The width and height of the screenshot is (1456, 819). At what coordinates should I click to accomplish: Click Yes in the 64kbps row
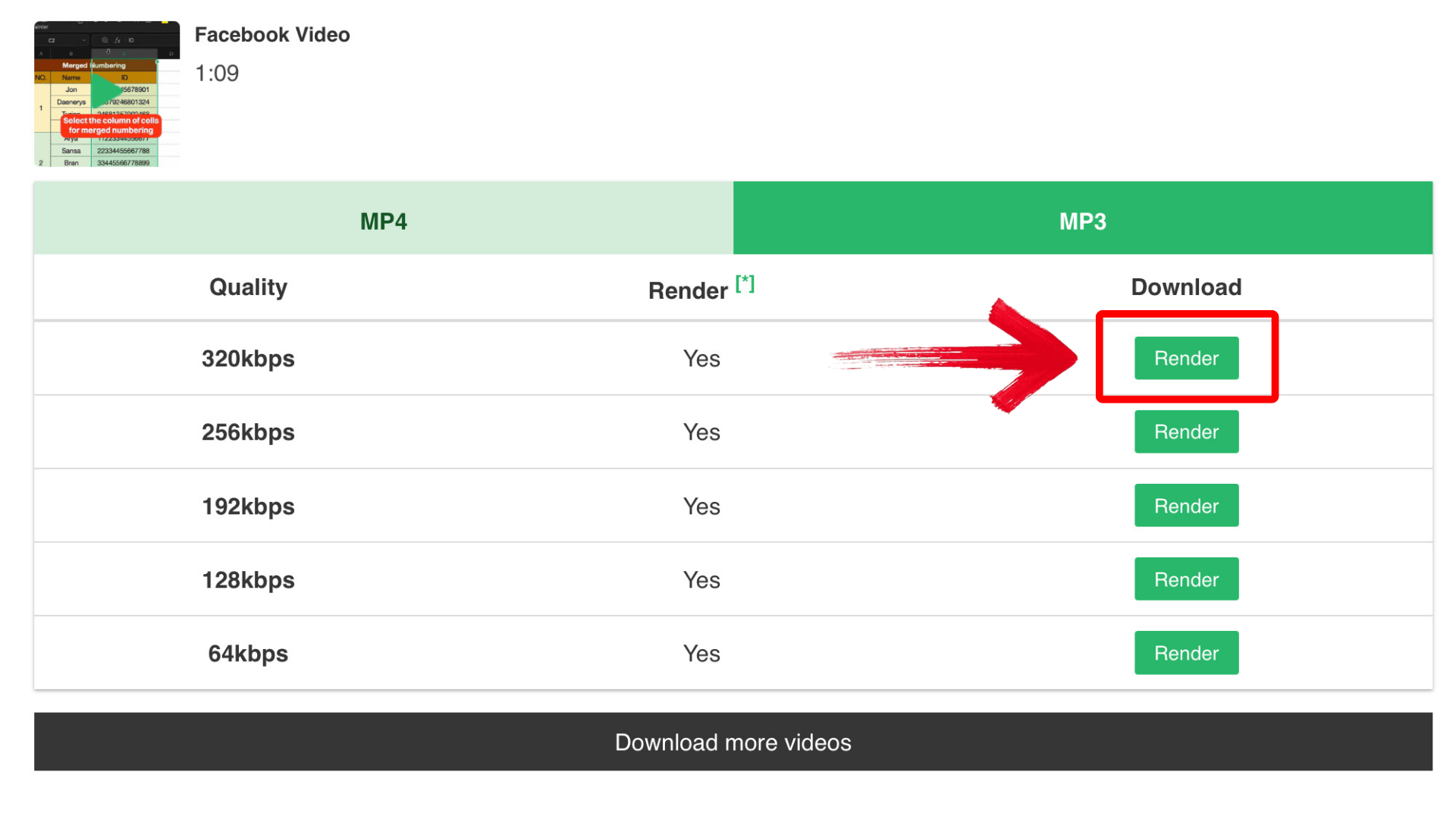click(701, 654)
